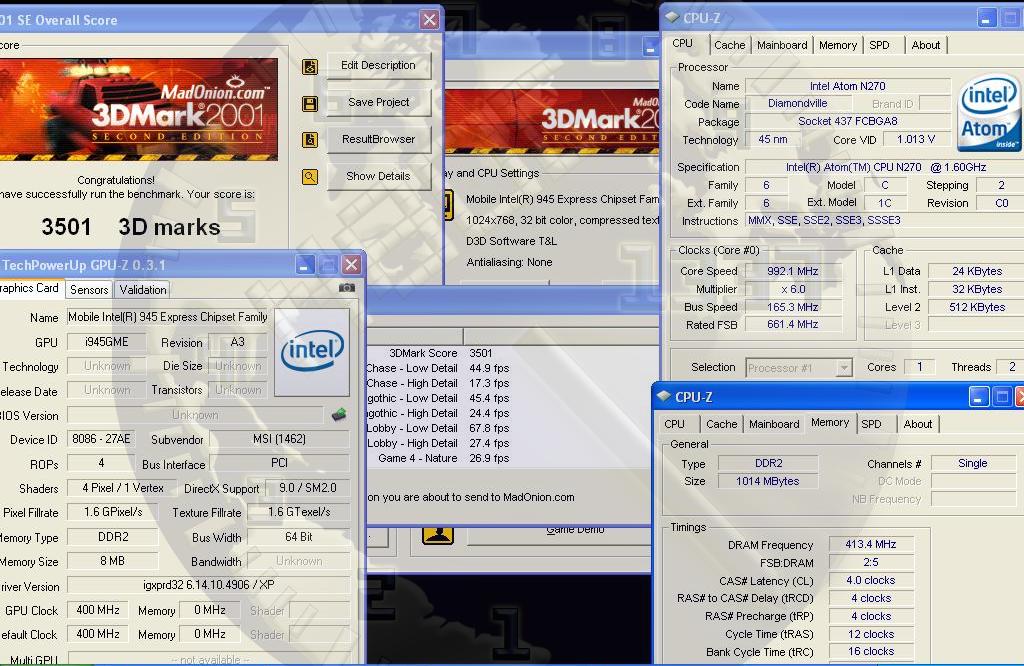Minimize the GPU-Z window

306,264
